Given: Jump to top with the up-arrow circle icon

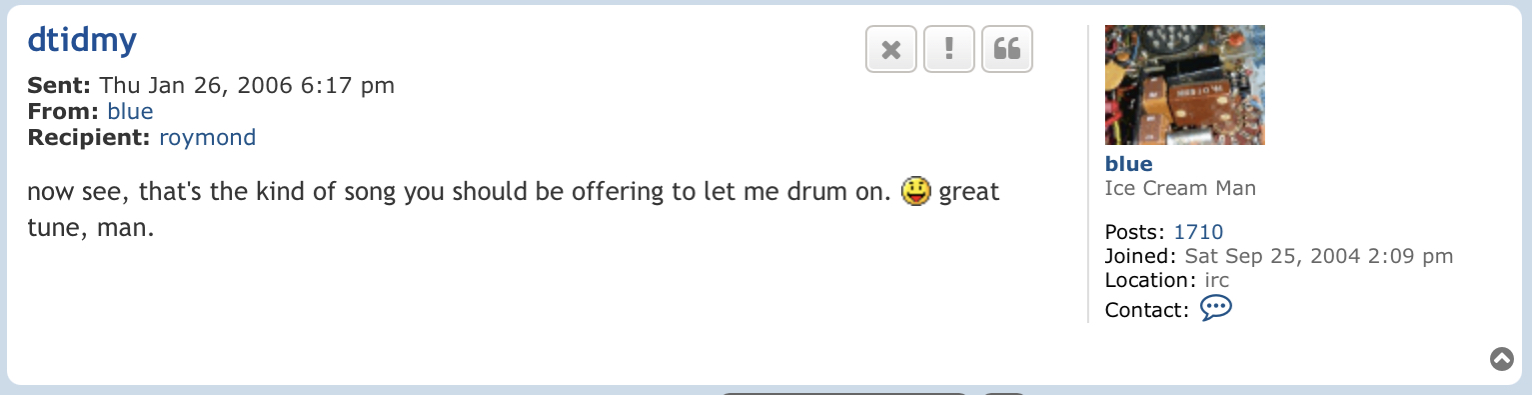Looking at the screenshot, I should [1502, 359].
